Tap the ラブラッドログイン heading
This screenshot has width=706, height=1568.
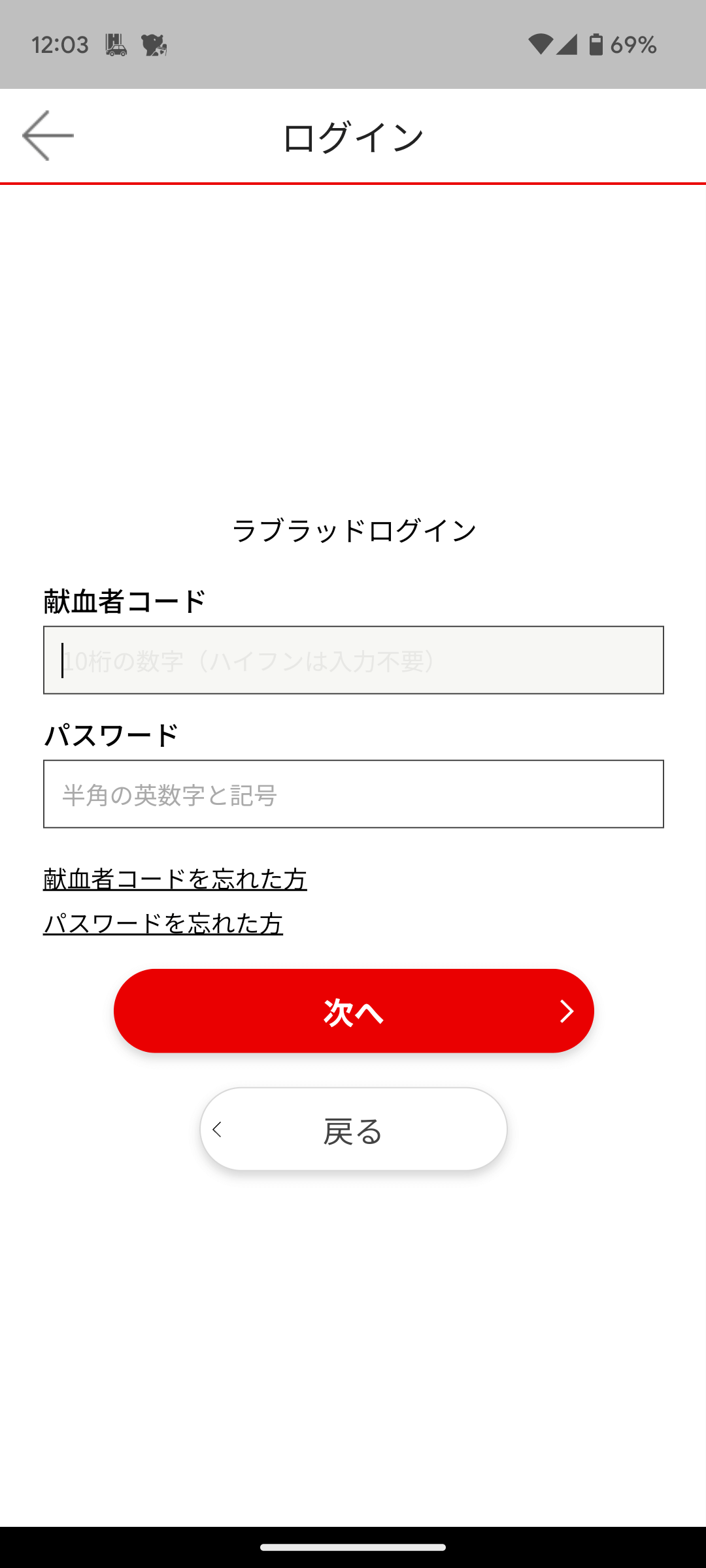(x=354, y=531)
